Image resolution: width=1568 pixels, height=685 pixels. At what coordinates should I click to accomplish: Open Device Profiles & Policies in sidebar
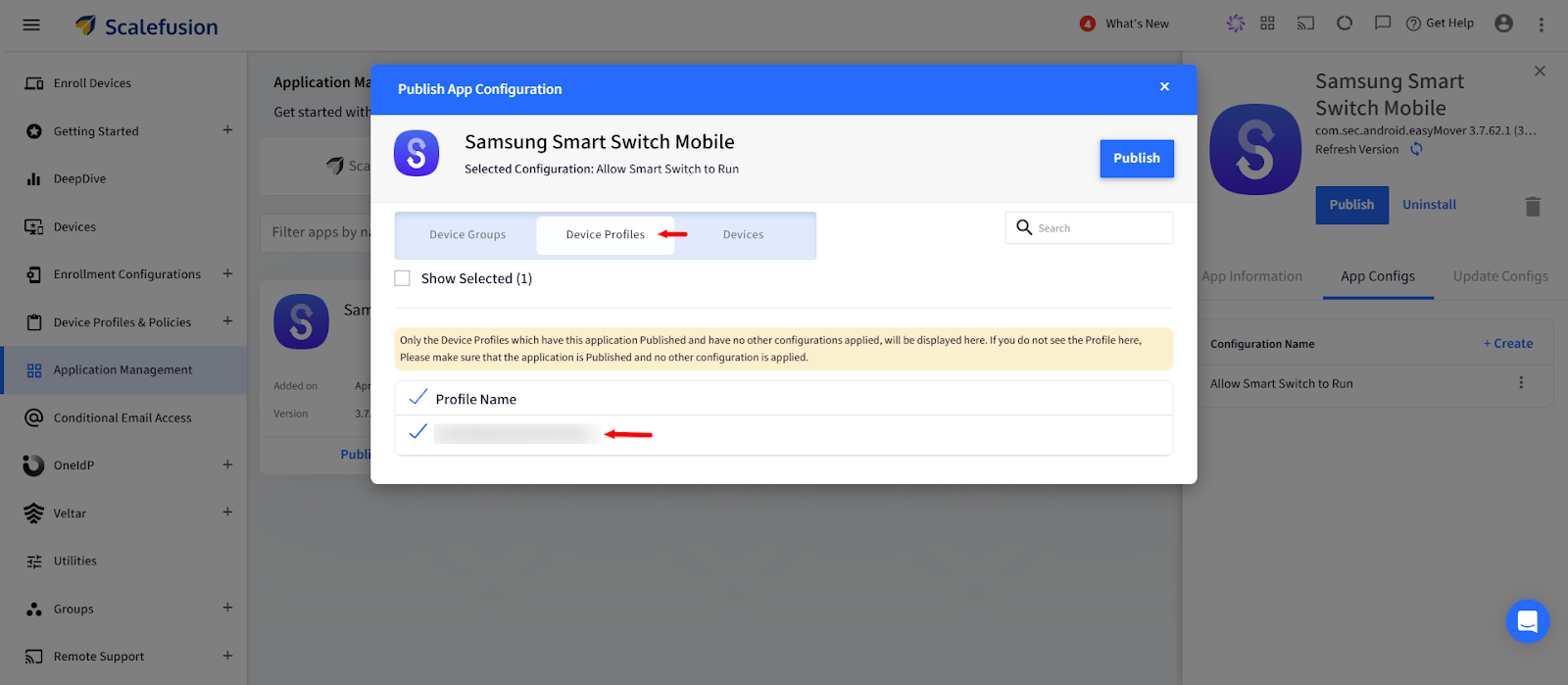coord(122,322)
